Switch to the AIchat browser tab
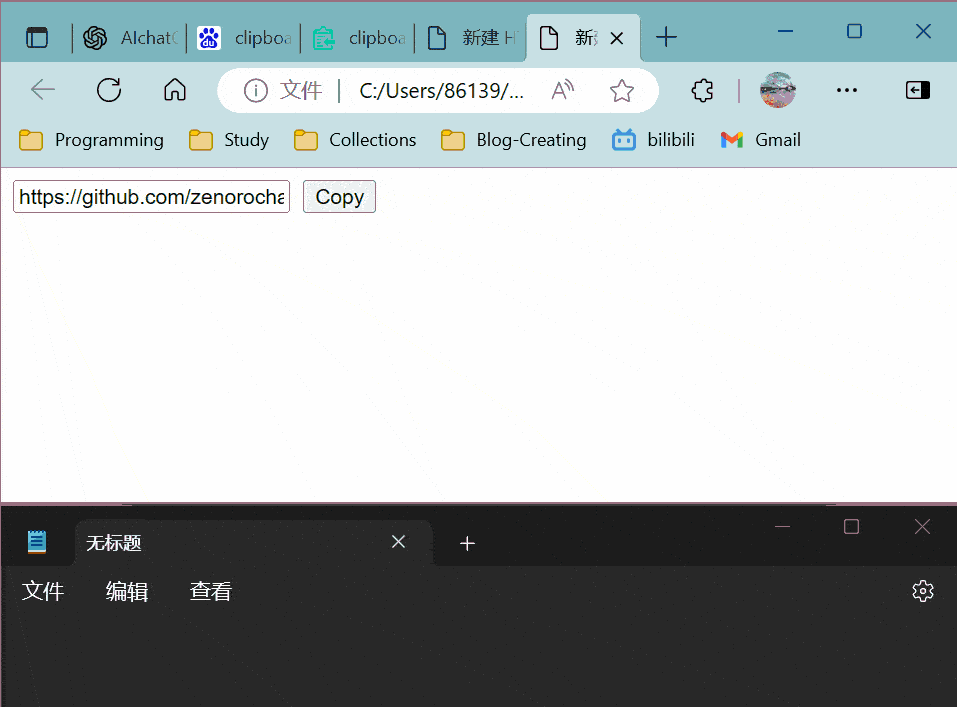957x707 pixels. pyautogui.click(x=131, y=38)
